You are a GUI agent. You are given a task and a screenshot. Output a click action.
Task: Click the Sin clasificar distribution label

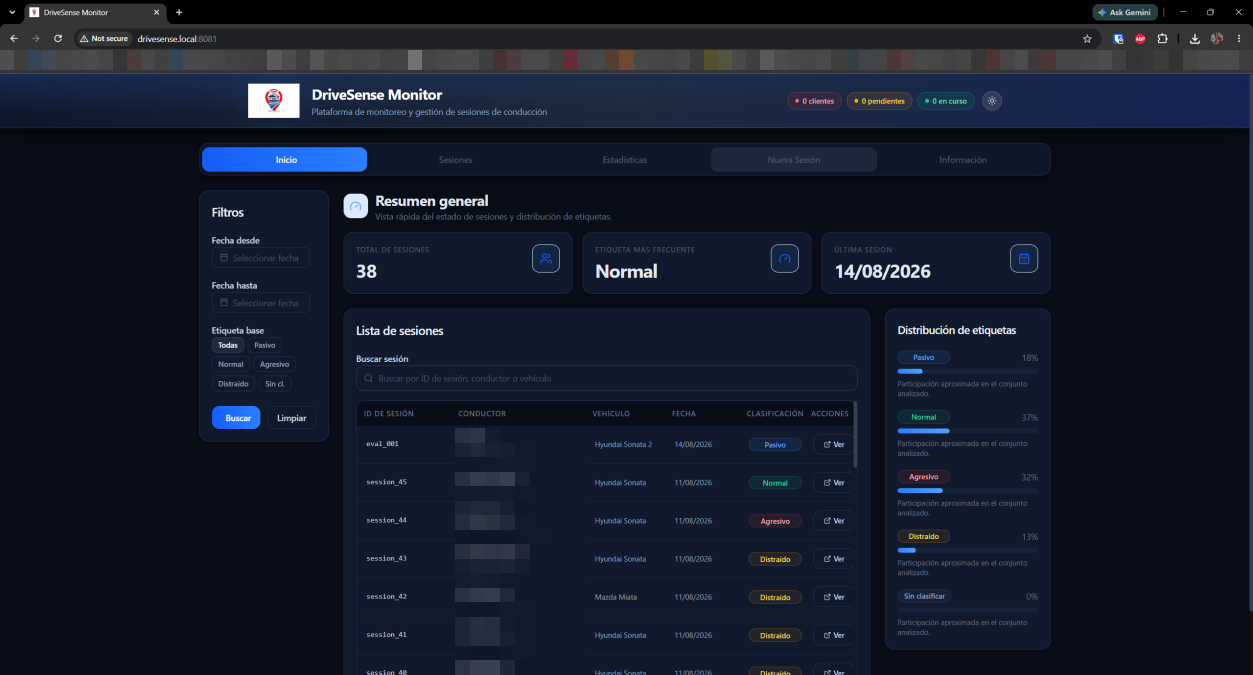pyautogui.click(x=923, y=596)
